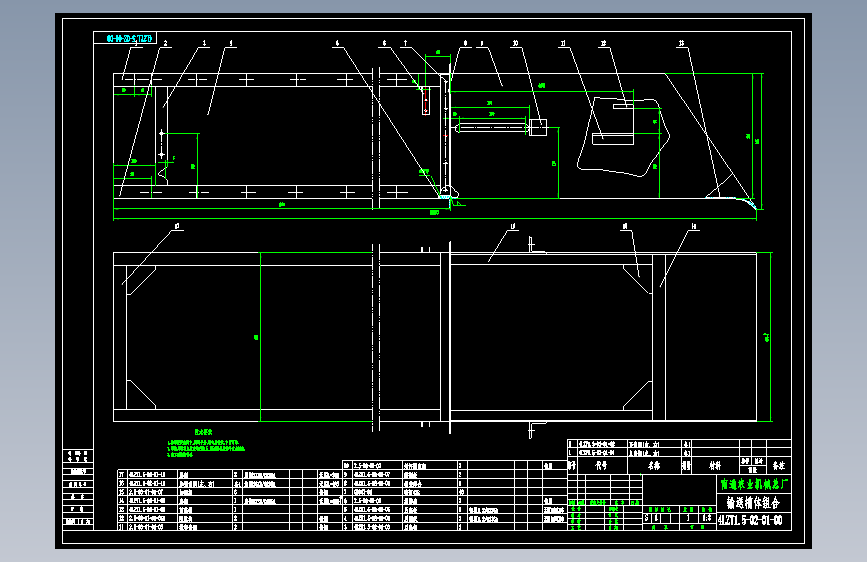The height and width of the screenshot is (562, 867).
Task: Select part balloon number 11 in top view
Action: (x=563, y=43)
